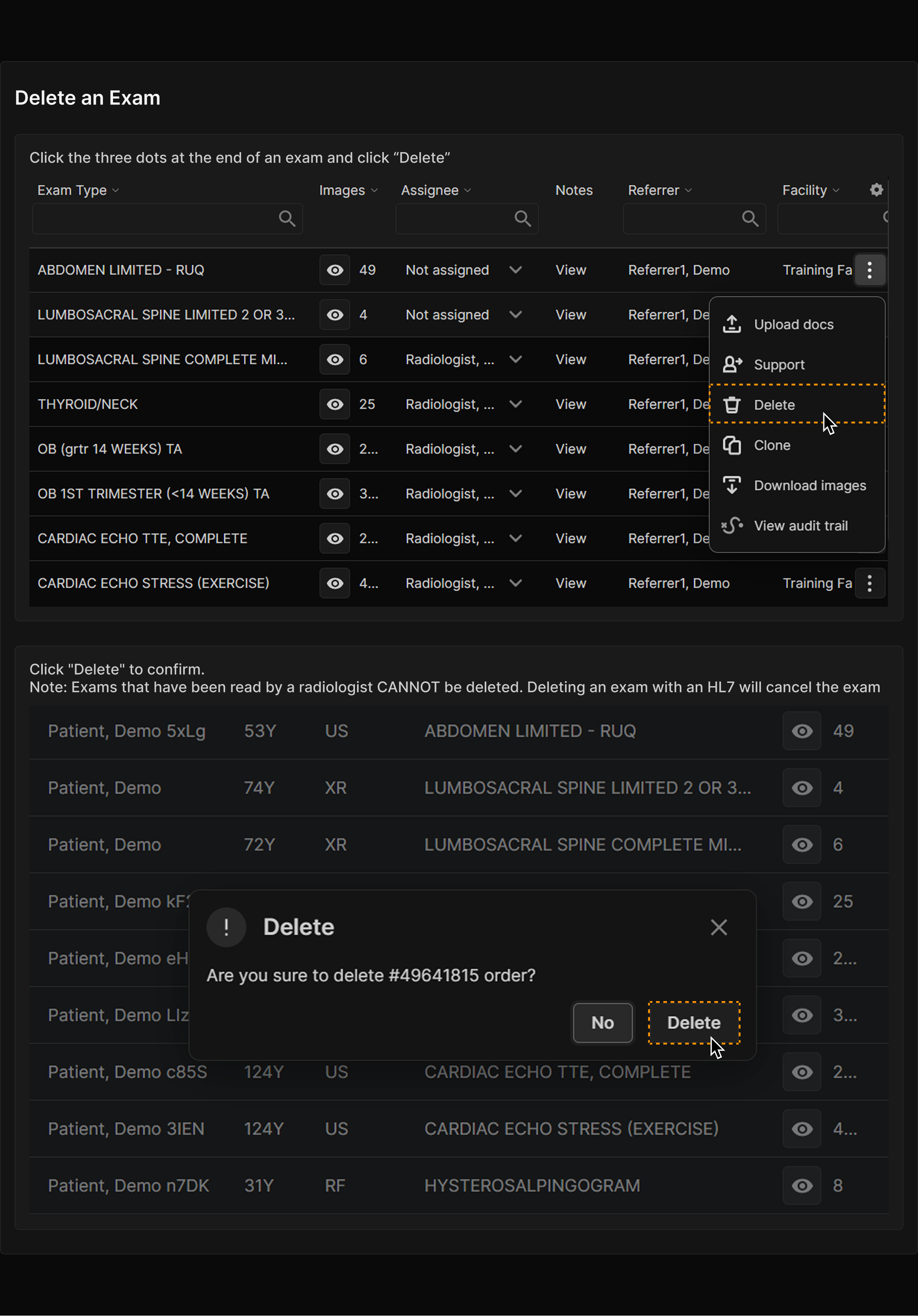Sort by Images column header
This screenshot has height=1316, width=918.
tap(348, 190)
